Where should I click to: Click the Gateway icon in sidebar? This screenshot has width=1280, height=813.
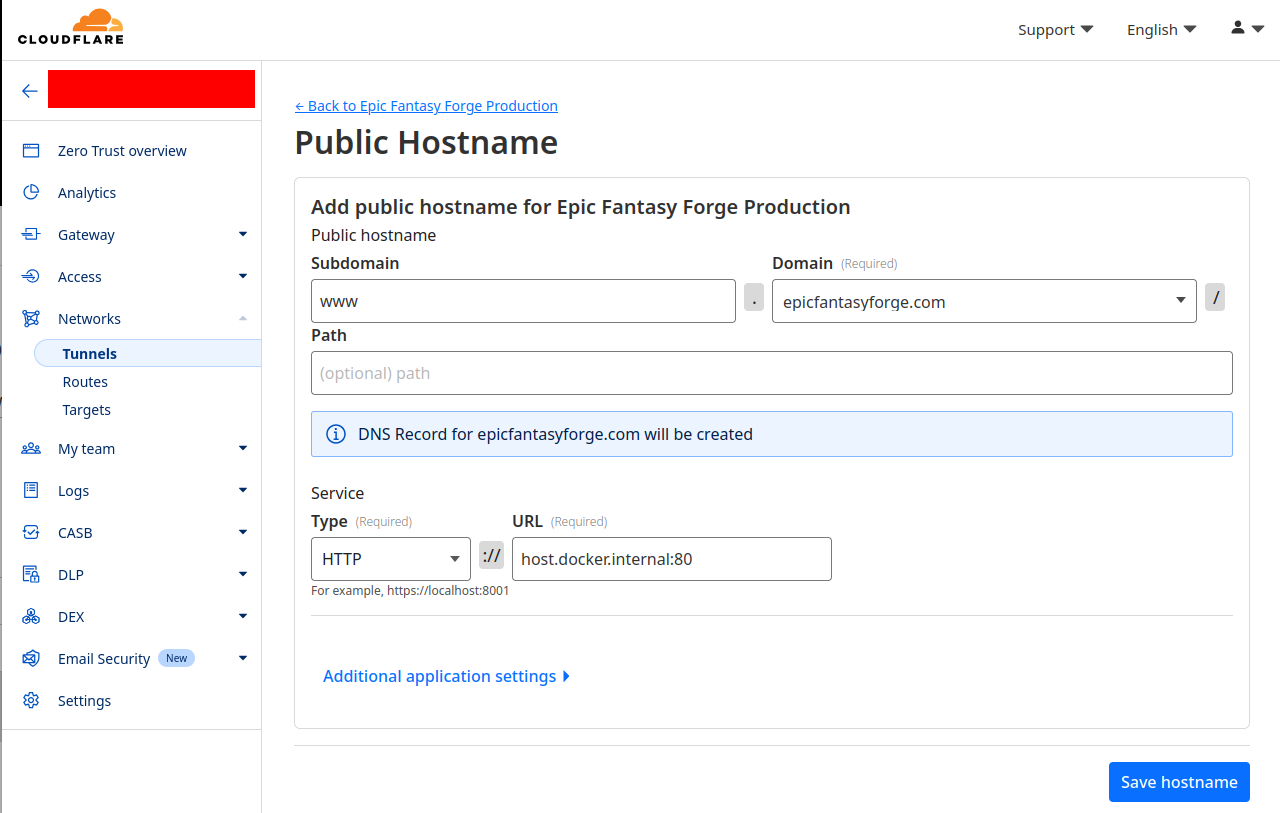click(x=31, y=235)
